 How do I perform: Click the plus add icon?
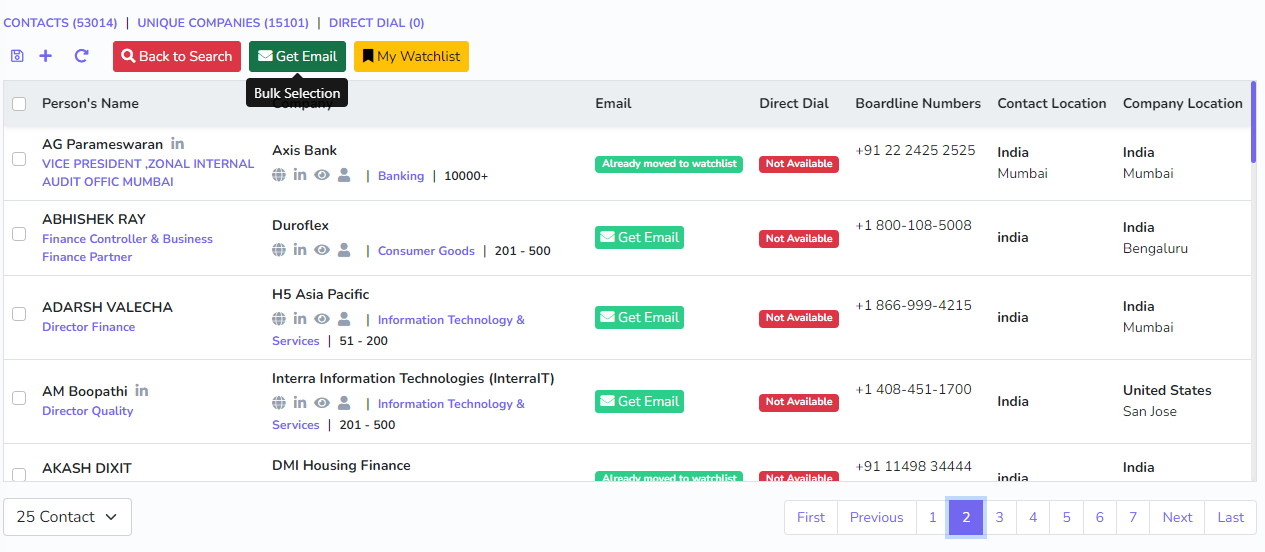[x=46, y=56]
